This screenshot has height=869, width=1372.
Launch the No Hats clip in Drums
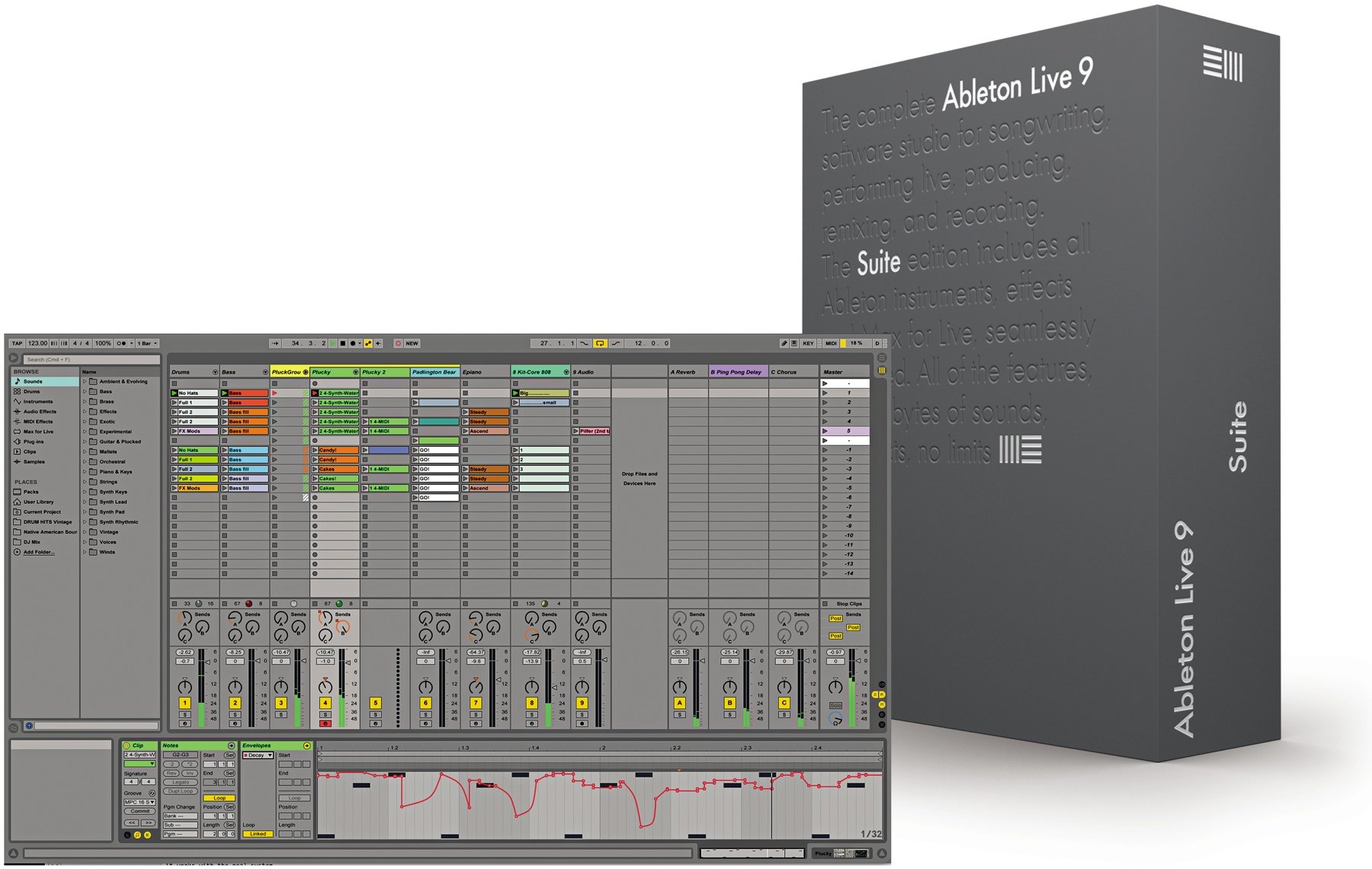pos(175,393)
